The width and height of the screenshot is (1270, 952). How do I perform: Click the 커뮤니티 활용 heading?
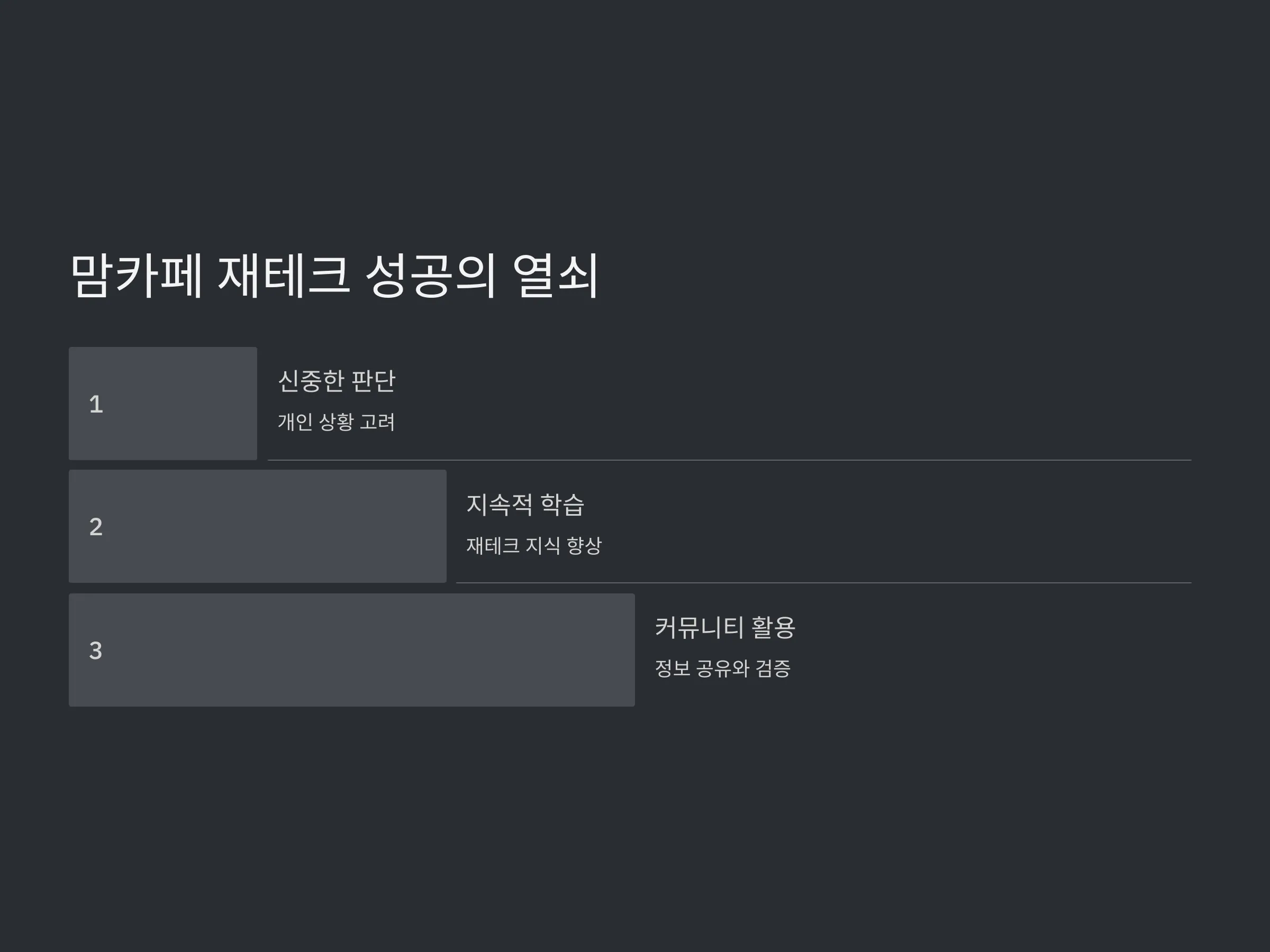725,627
